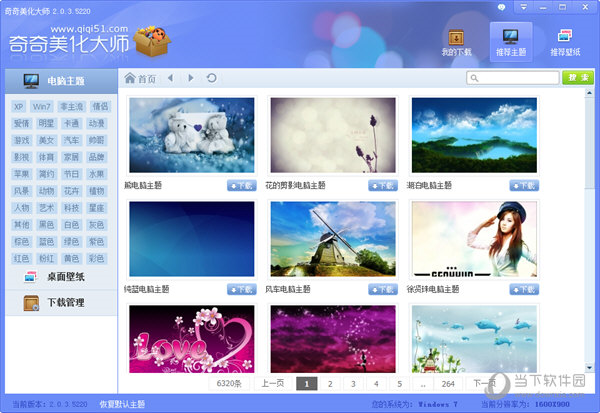Click the refresh icon in navigation bar

211,78
